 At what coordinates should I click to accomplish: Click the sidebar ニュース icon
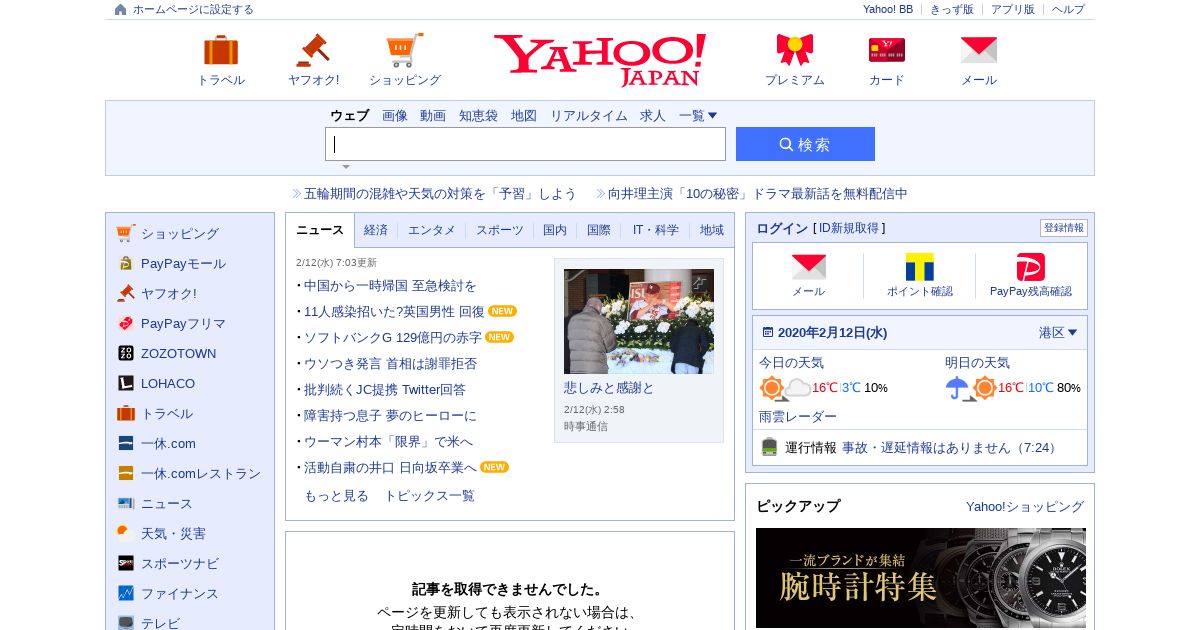pyautogui.click(x=125, y=503)
